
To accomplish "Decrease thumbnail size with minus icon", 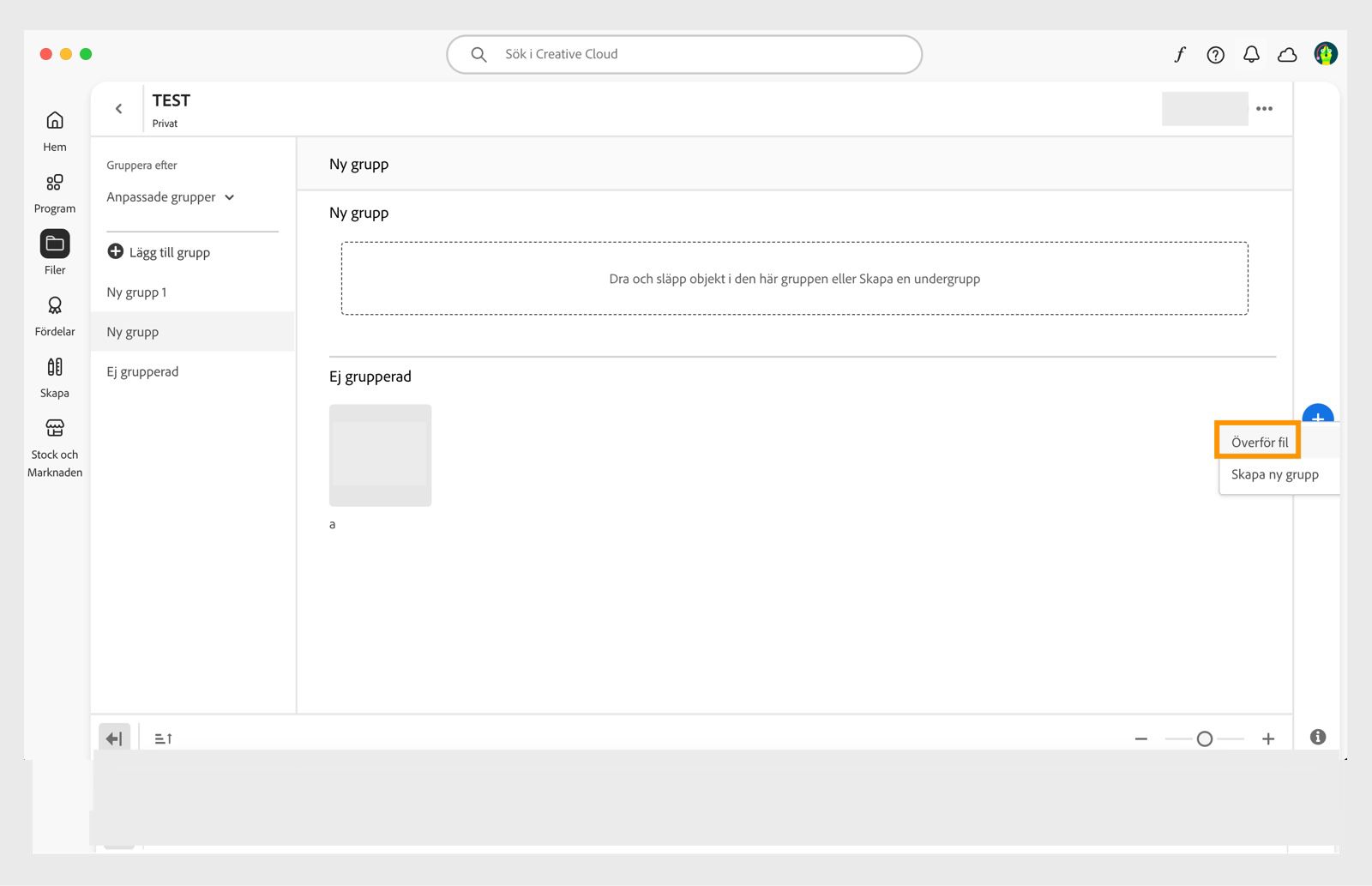I will (x=1140, y=738).
